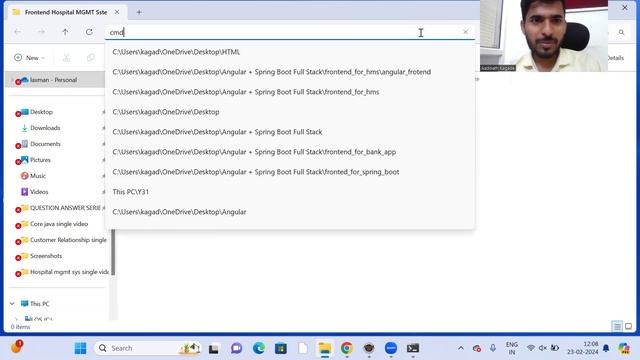The width and height of the screenshot is (640, 360).
Task: Click the Forward navigation arrow
Action: click(x=41, y=32)
